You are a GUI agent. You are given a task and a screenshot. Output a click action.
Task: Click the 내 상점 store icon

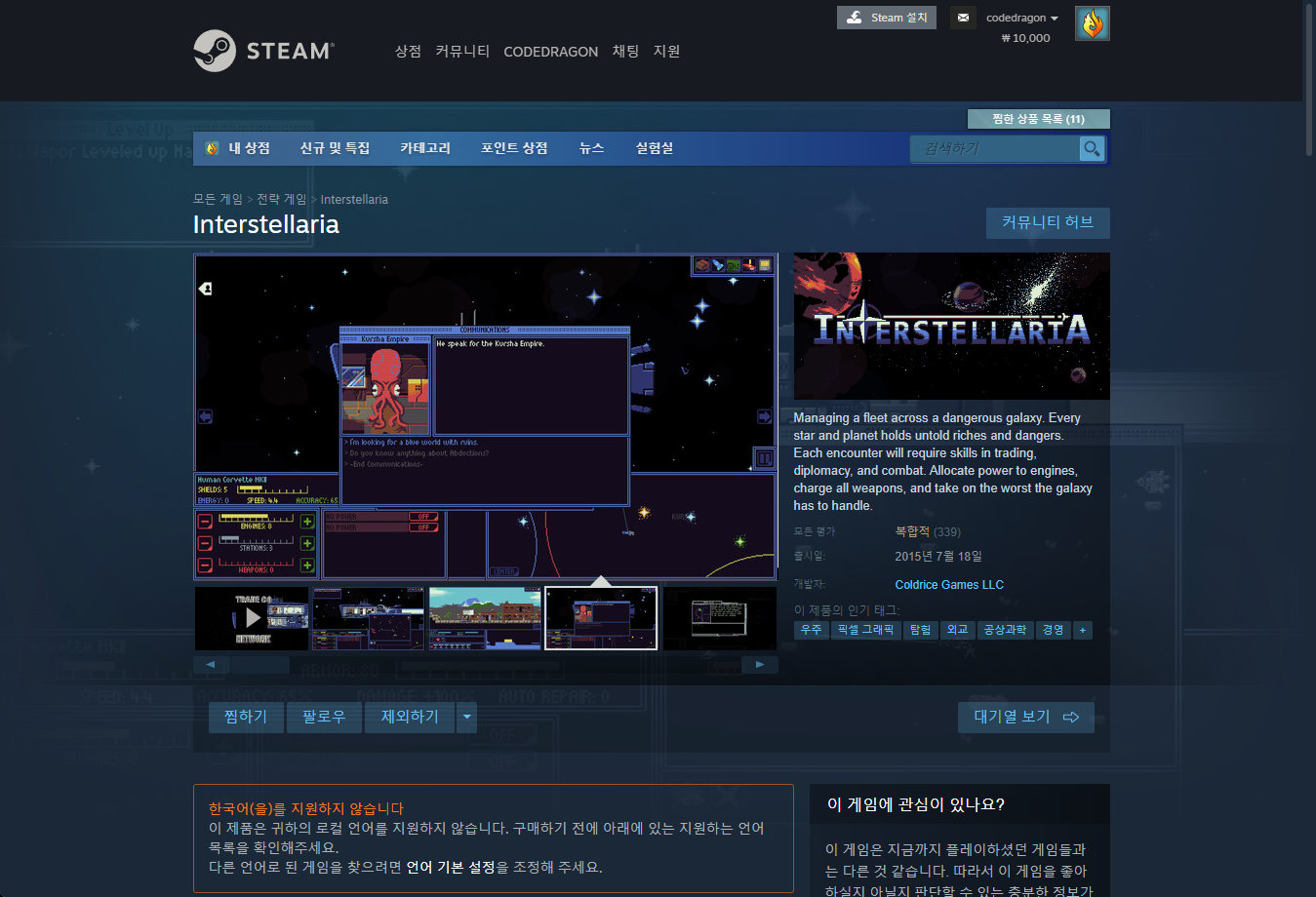[x=212, y=148]
